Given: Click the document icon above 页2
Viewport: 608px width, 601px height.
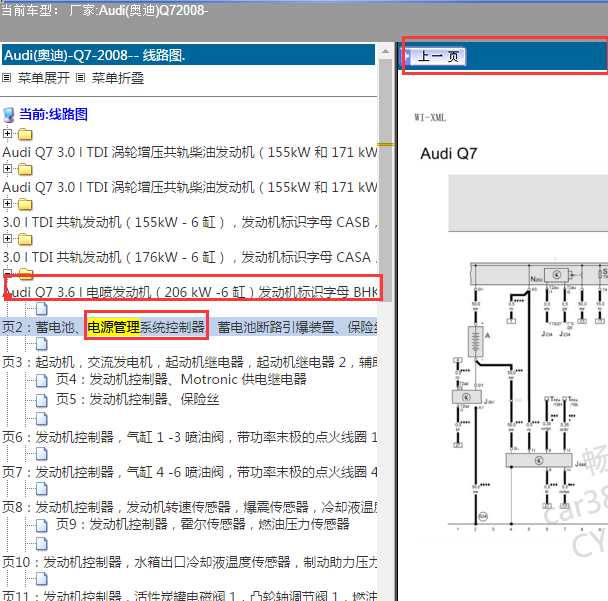Looking at the screenshot, I should (x=42, y=309).
